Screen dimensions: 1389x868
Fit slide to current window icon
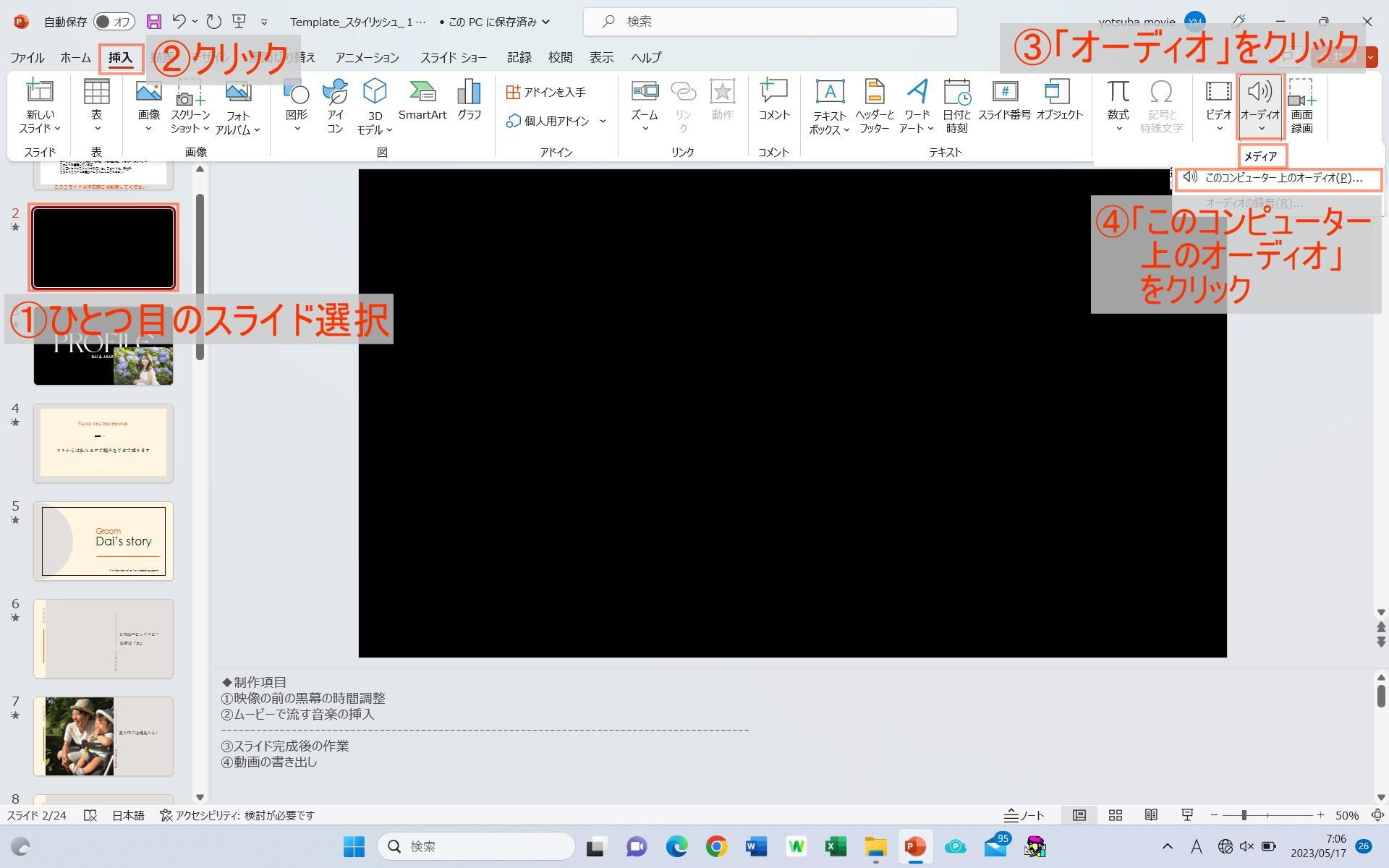coord(1377,815)
